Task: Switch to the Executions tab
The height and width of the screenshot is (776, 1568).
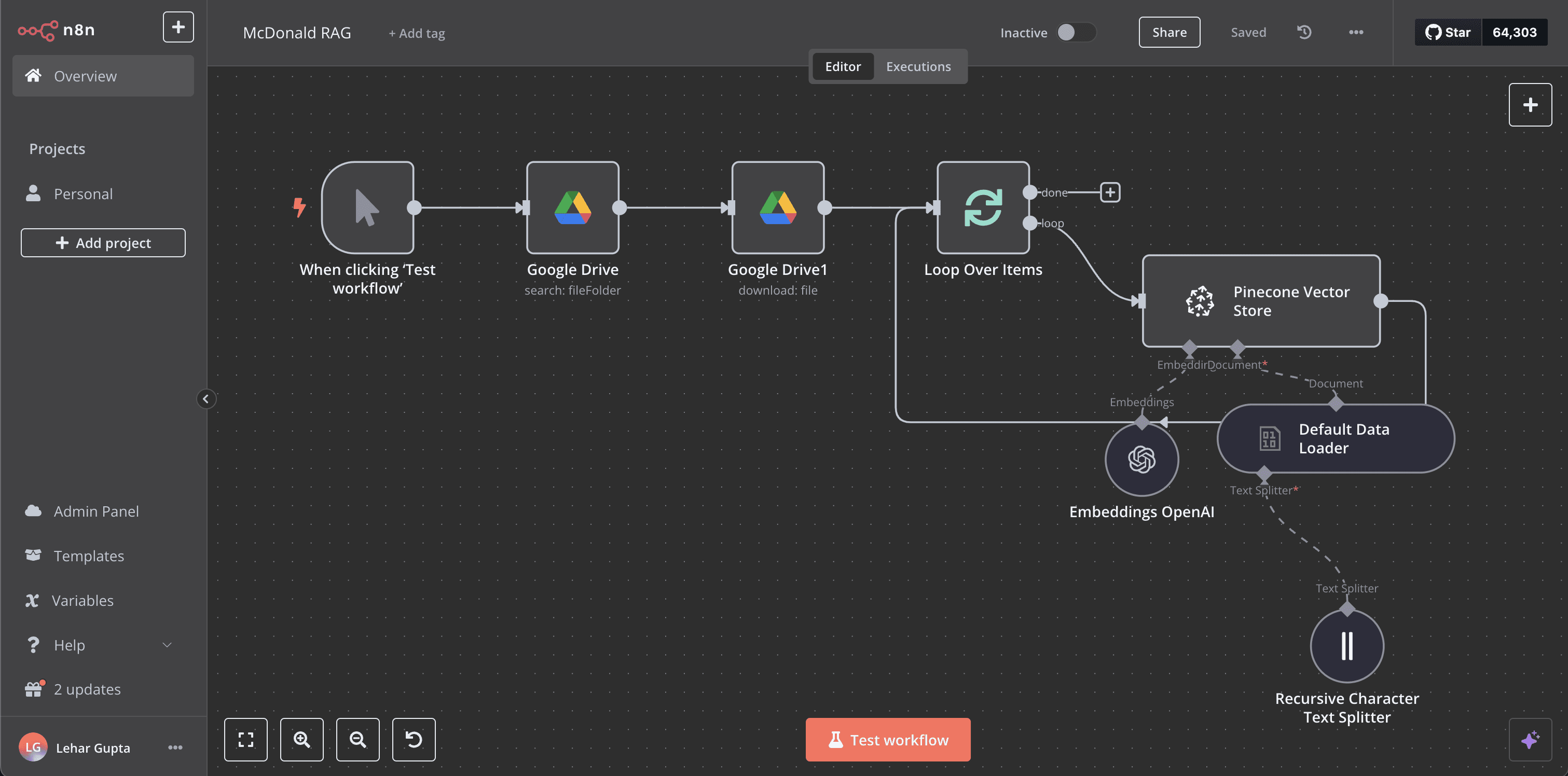Action: pyautogui.click(x=918, y=66)
